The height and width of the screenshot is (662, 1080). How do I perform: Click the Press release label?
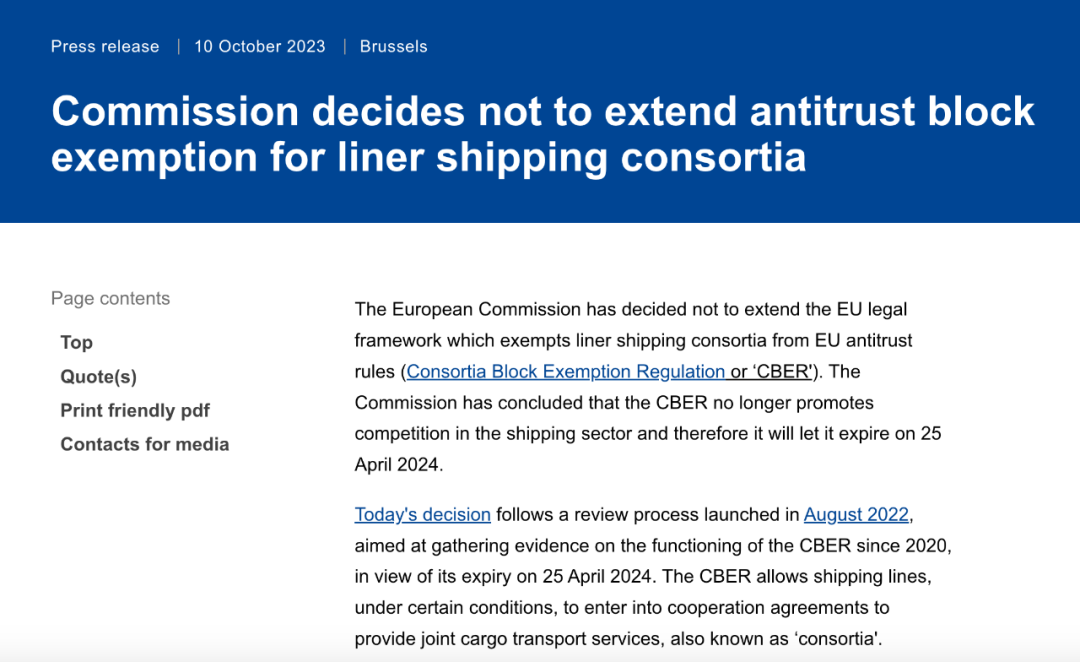coord(105,46)
